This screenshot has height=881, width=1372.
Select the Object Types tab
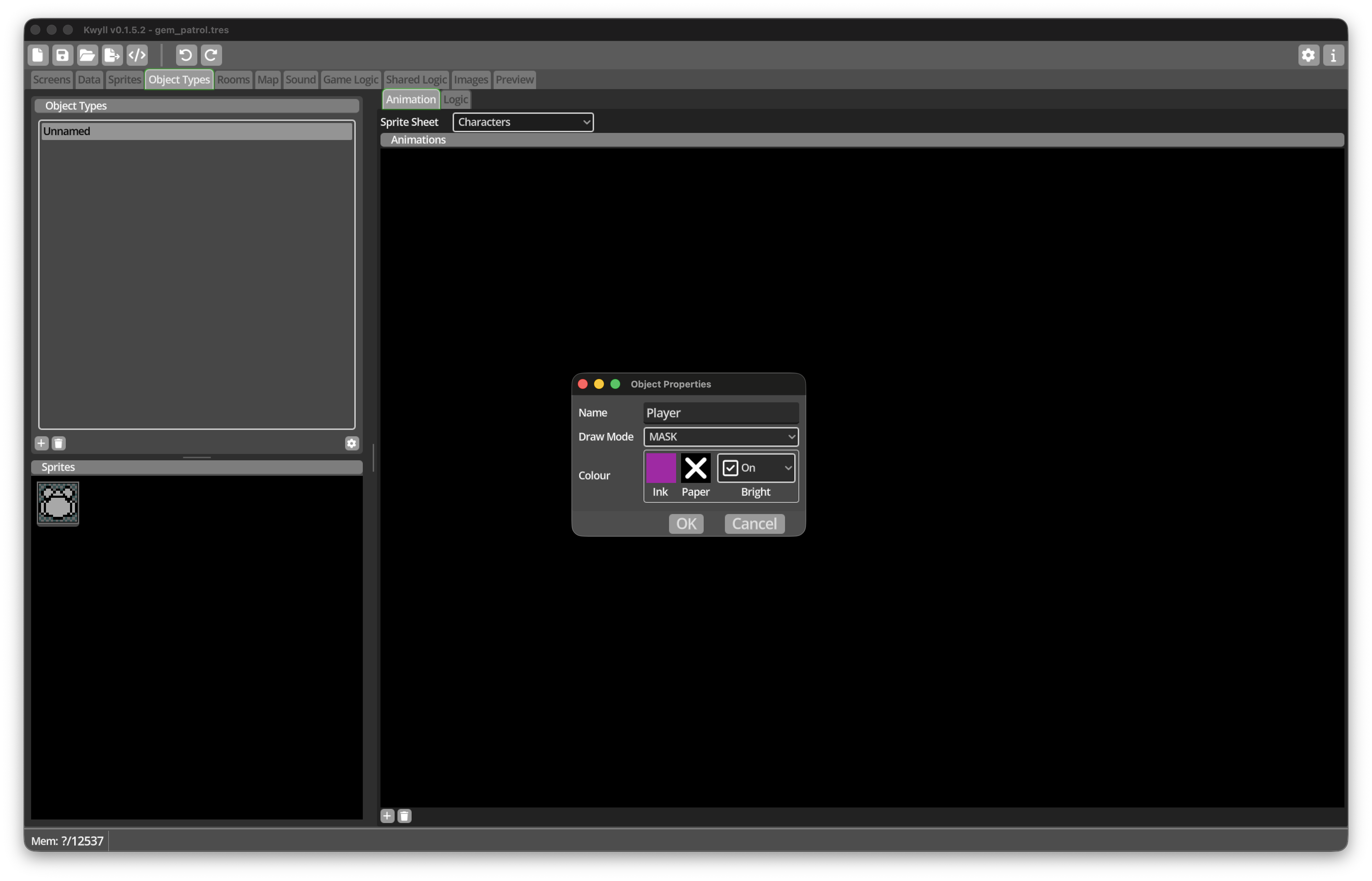179,80
